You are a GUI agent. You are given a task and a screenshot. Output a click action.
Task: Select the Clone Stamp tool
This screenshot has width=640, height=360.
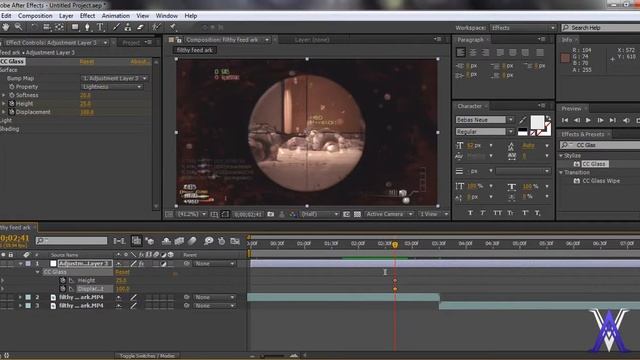click(128, 27)
